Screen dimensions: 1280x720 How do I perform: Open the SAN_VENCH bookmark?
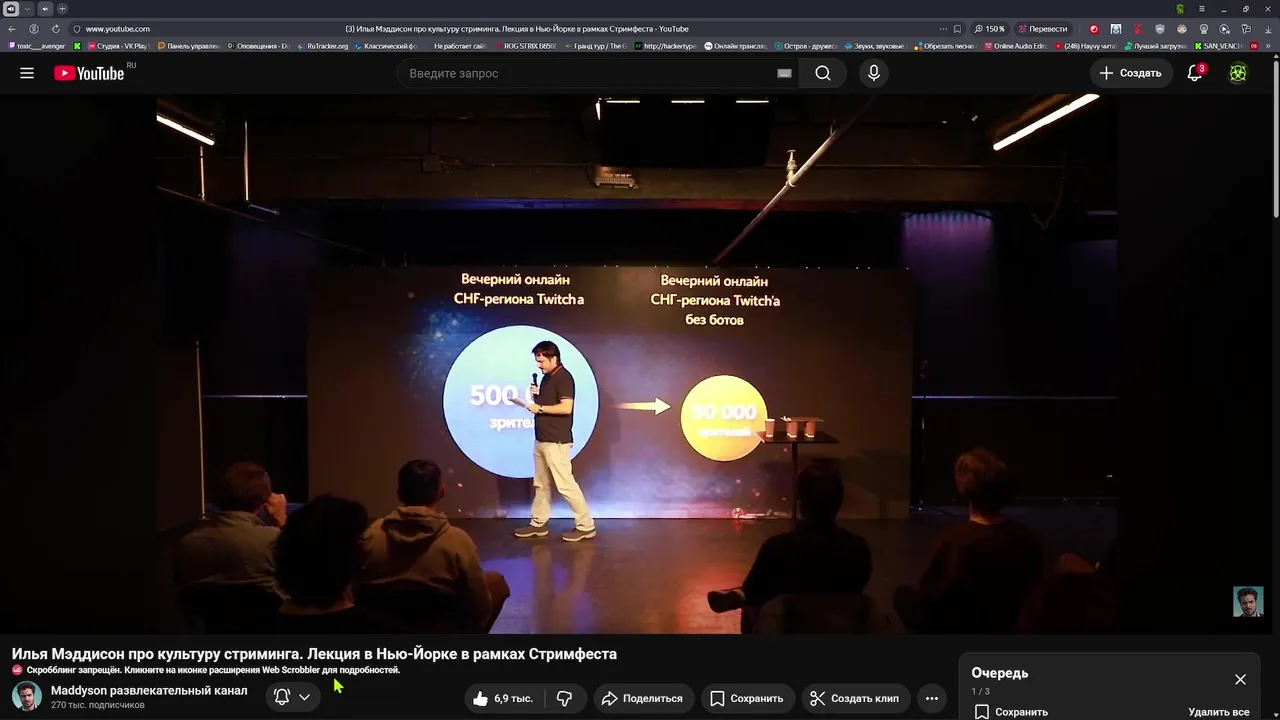coord(1217,46)
